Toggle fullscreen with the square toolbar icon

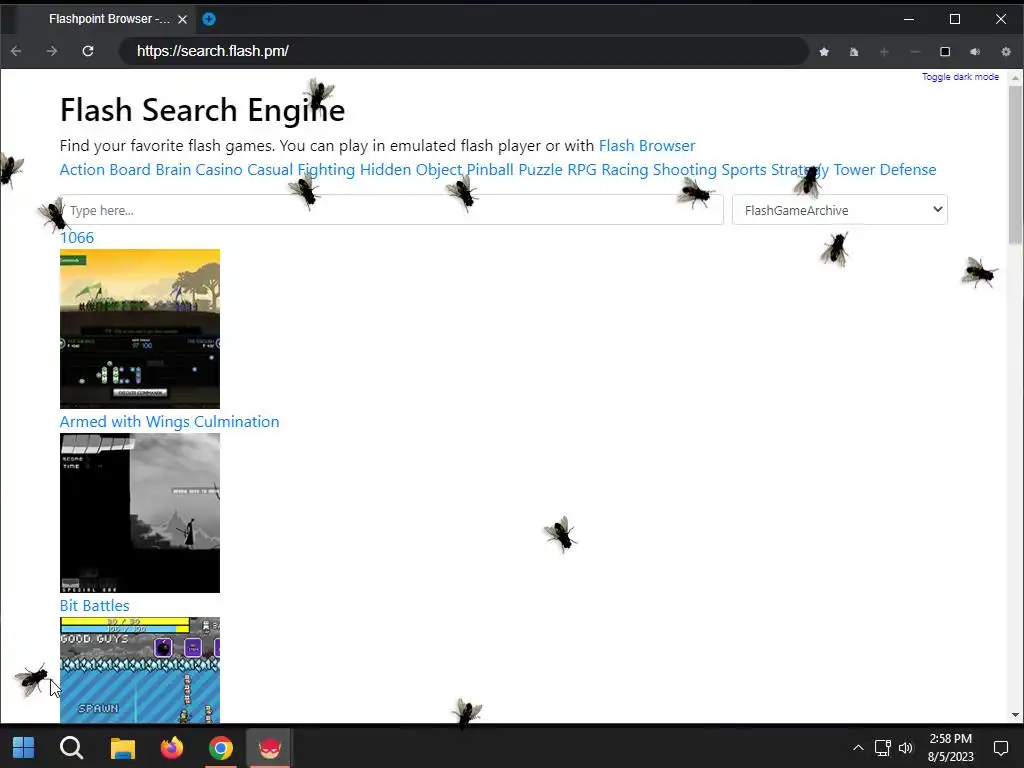click(945, 52)
